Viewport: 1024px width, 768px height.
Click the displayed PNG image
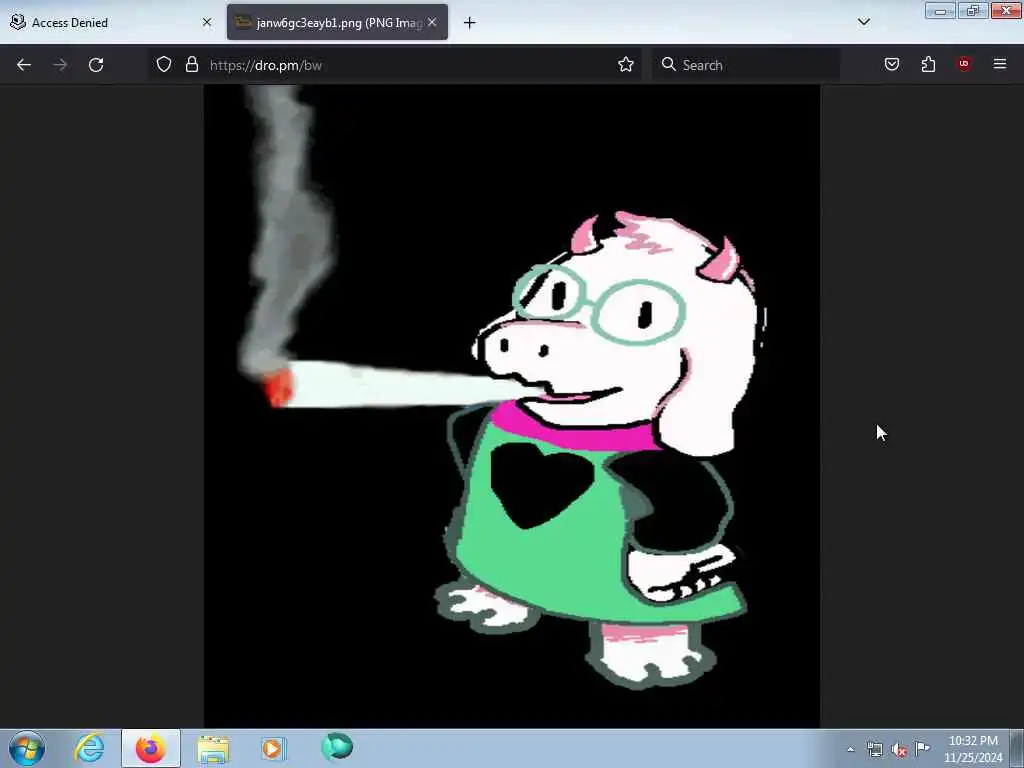click(512, 406)
